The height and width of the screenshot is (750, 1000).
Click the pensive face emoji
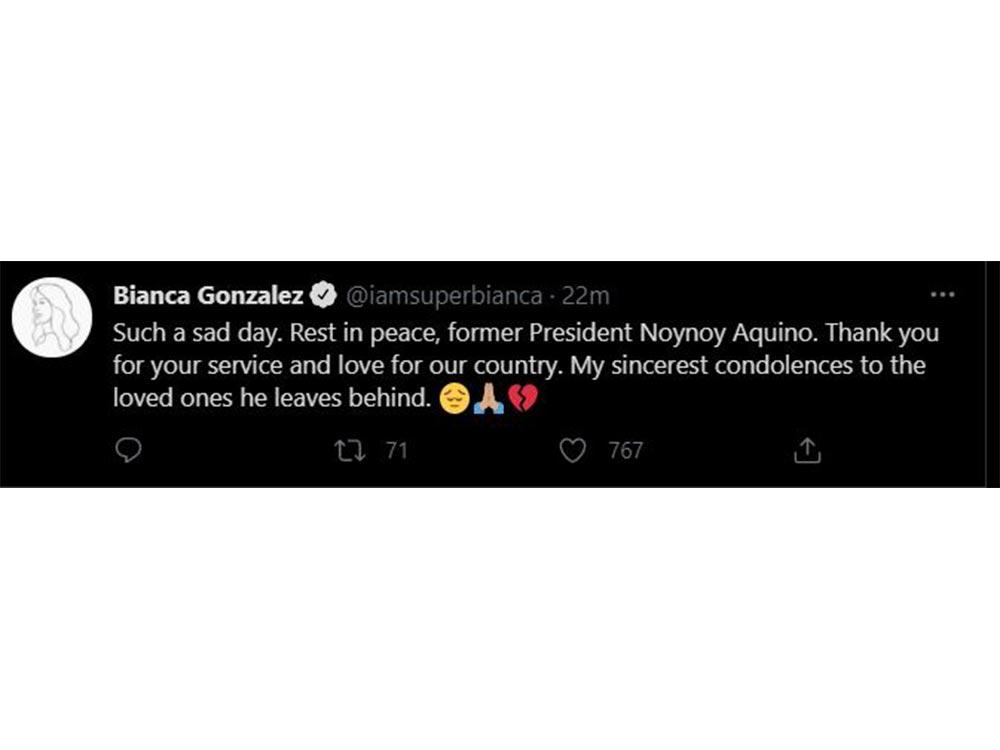454,401
